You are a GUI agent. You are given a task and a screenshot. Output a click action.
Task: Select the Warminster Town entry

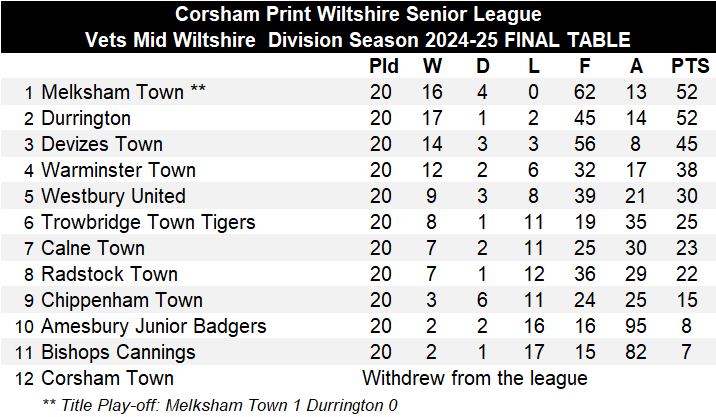click(x=118, y=170)
